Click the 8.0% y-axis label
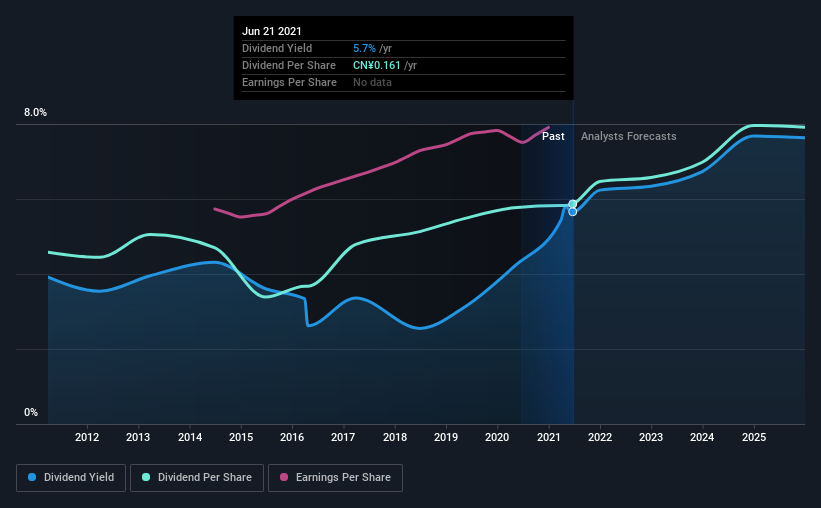This screenshot has width=821, height=508. click(x=35, y=113)
